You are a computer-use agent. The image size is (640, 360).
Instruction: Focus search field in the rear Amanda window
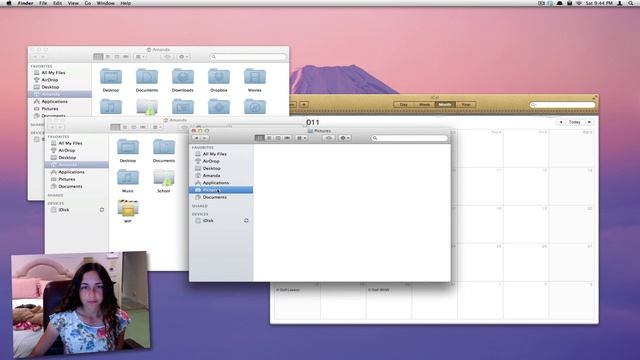coord(248,57)
